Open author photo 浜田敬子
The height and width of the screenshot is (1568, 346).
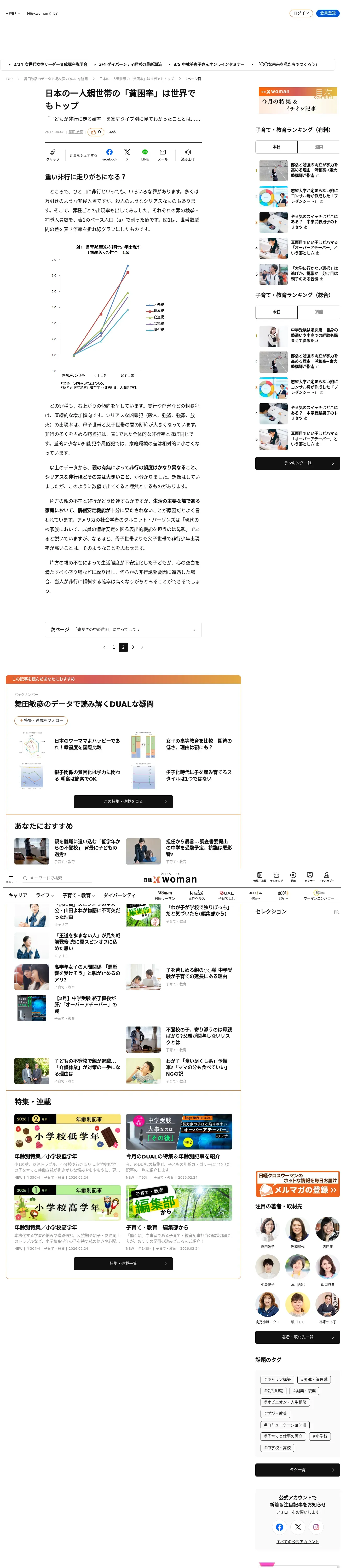coord(267,1230)
